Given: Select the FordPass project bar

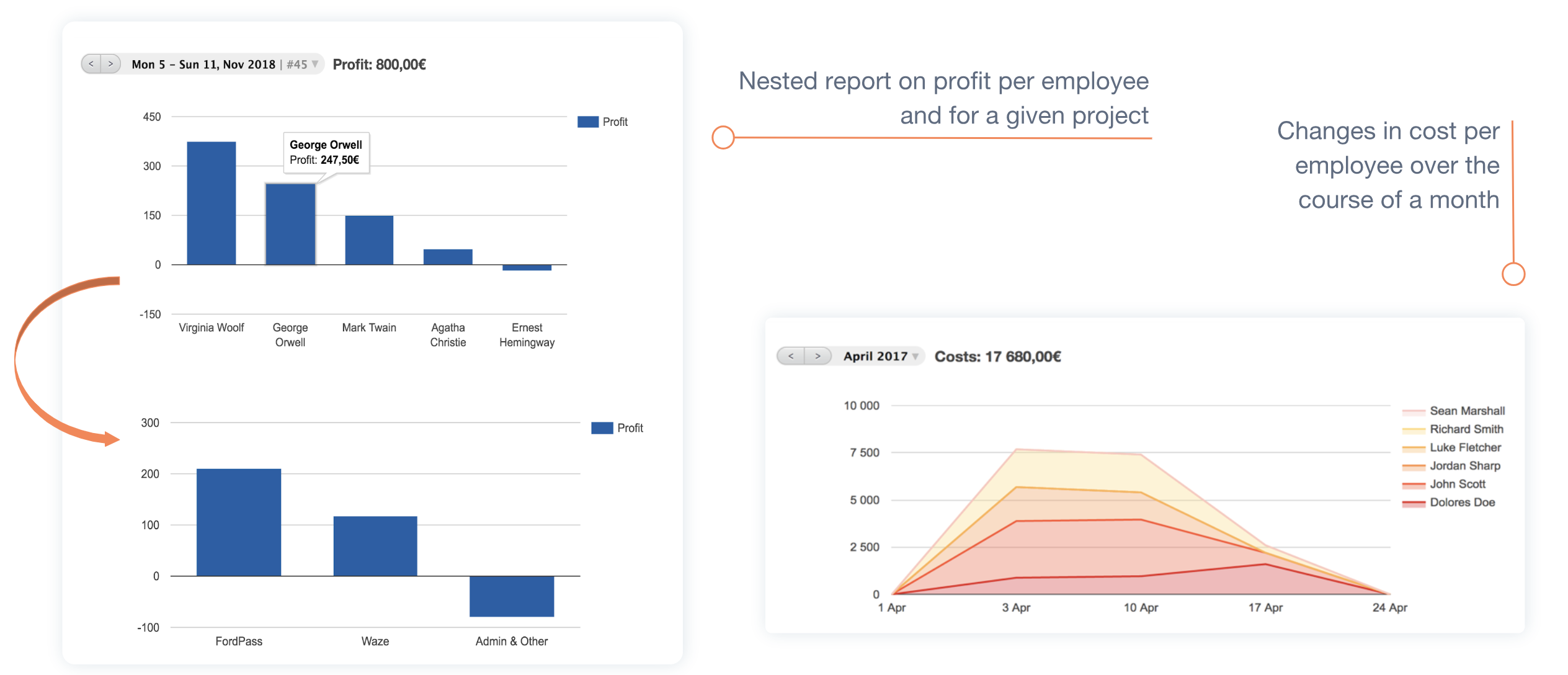Looking at the screenshot, I should tap(239, 522).
